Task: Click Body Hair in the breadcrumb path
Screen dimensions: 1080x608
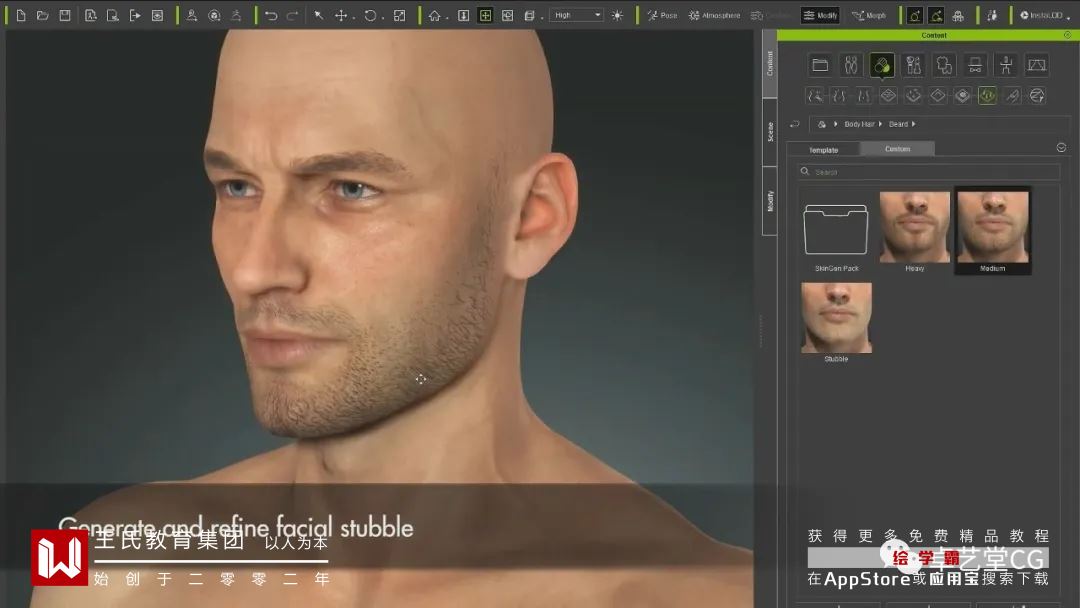Action: (859, 124)
